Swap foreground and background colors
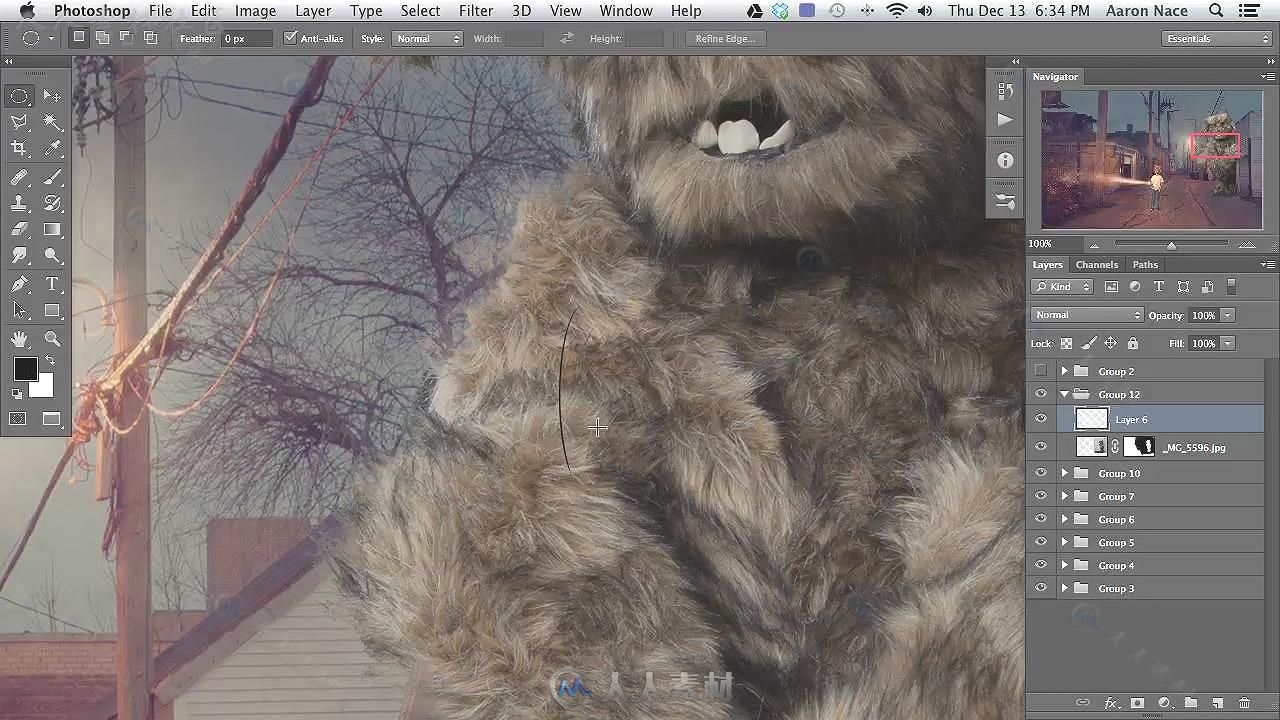This screenshot has height=720, width=1280. [x=50, y=360]
